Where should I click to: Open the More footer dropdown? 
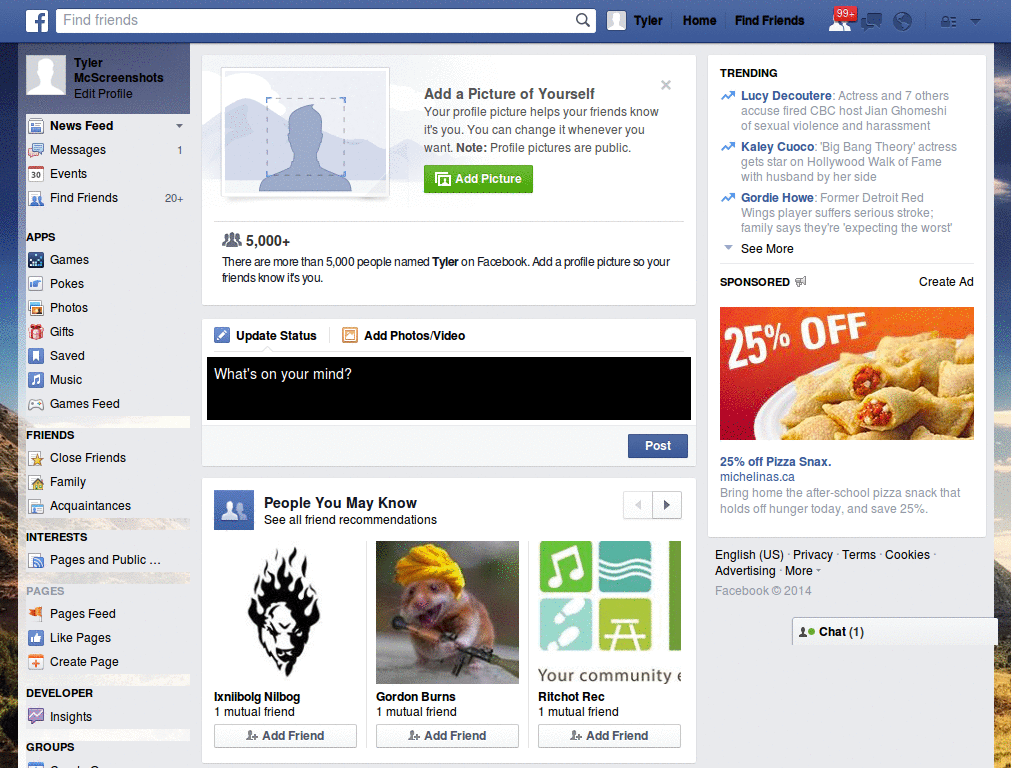click(803, 571)
